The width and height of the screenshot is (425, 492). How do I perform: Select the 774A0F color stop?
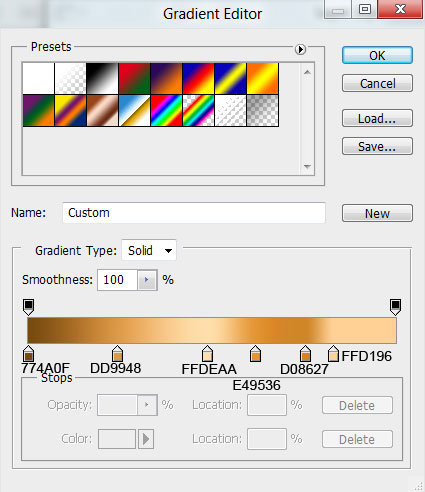pyautogui.click(x=29, y=354)
